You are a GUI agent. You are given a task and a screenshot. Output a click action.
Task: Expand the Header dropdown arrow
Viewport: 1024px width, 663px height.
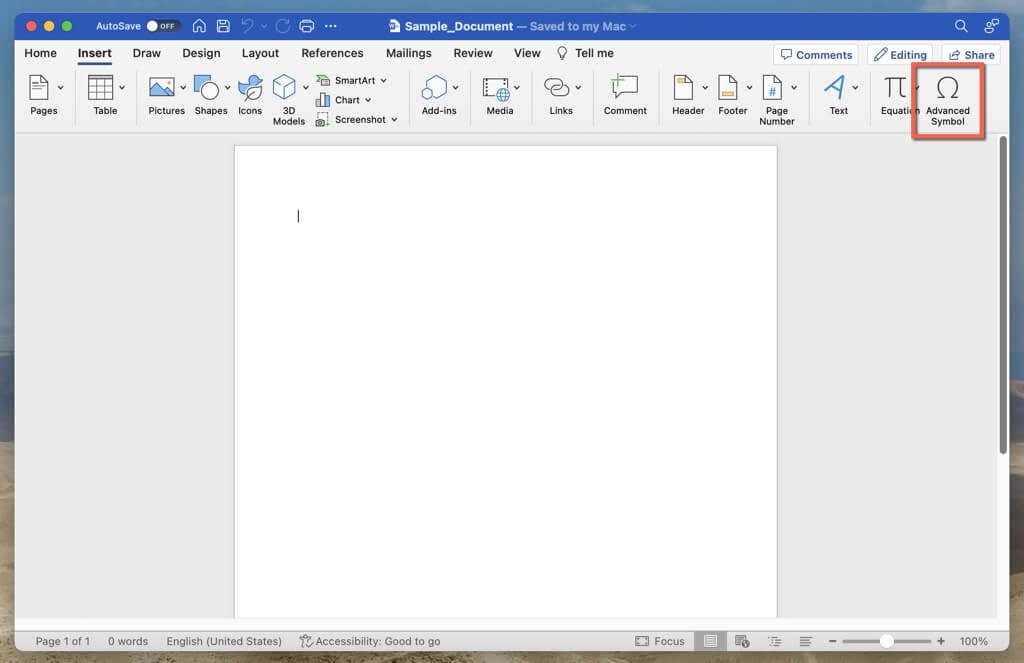pyautogui.click(x=705, y=88)
